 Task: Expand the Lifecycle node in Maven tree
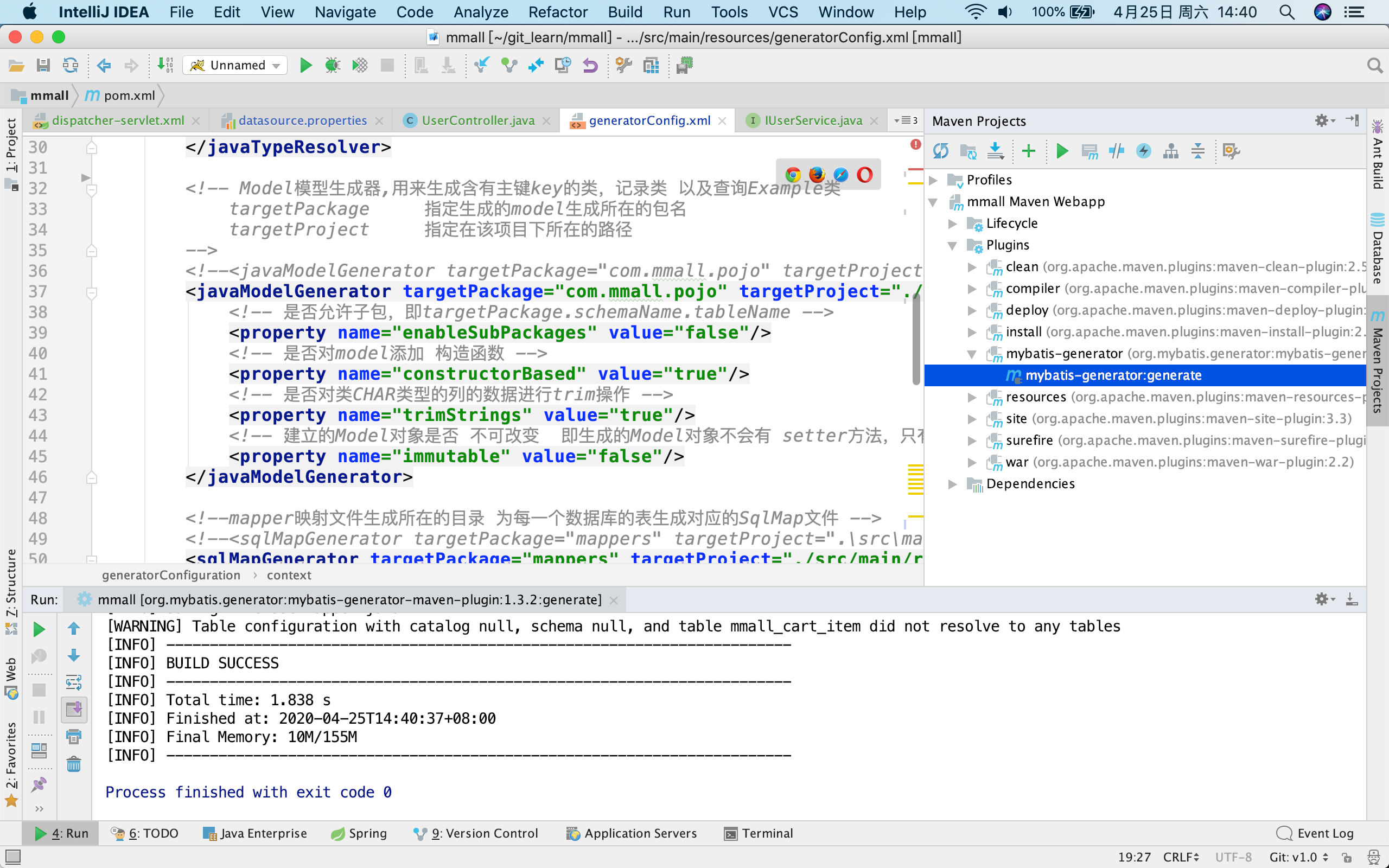click(952, 224)
